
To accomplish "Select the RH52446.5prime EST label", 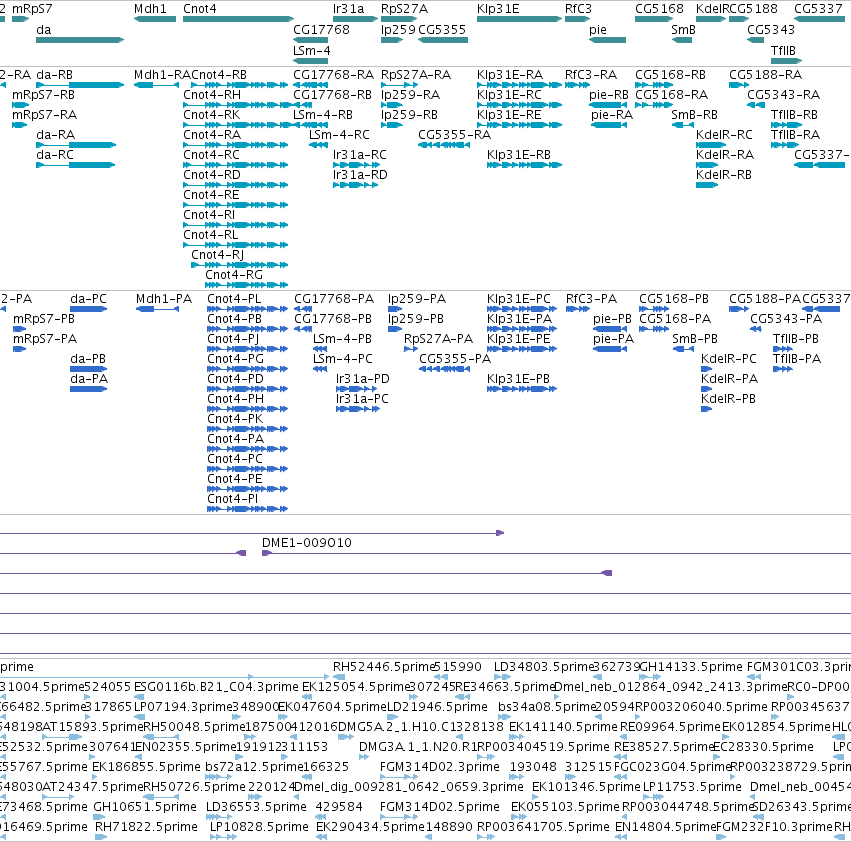I will click(x=384, y=667).
